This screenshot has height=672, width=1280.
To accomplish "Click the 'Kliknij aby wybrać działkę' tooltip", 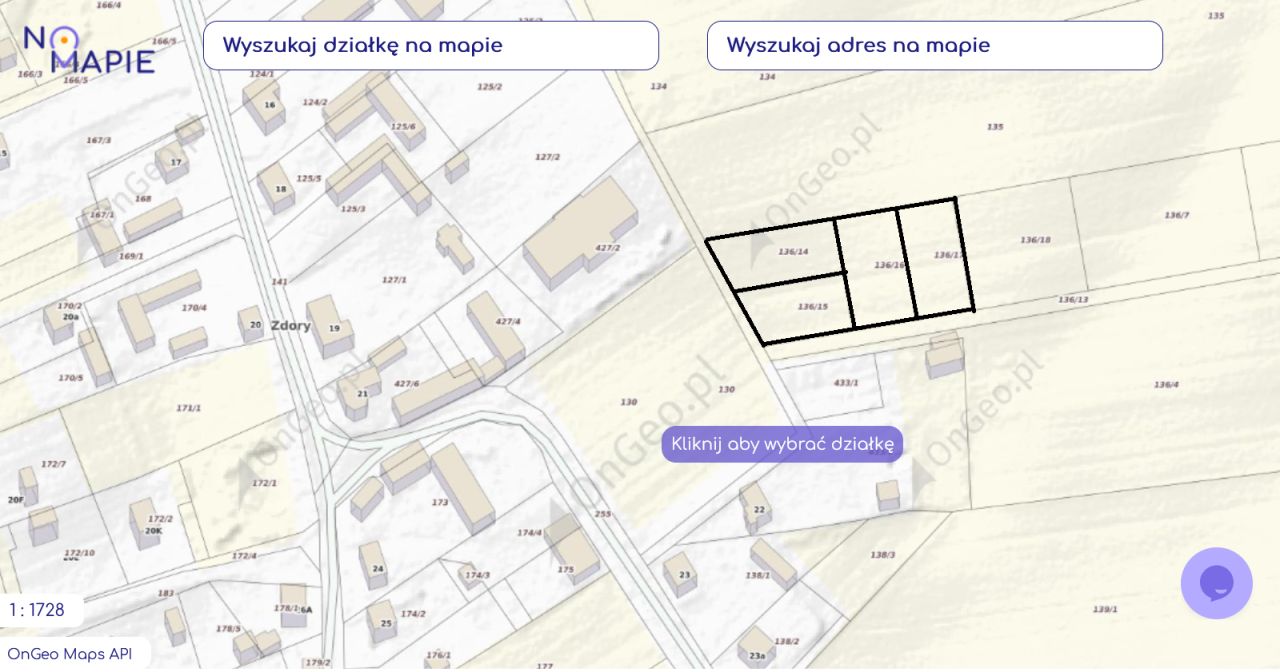I will (782, 445).
